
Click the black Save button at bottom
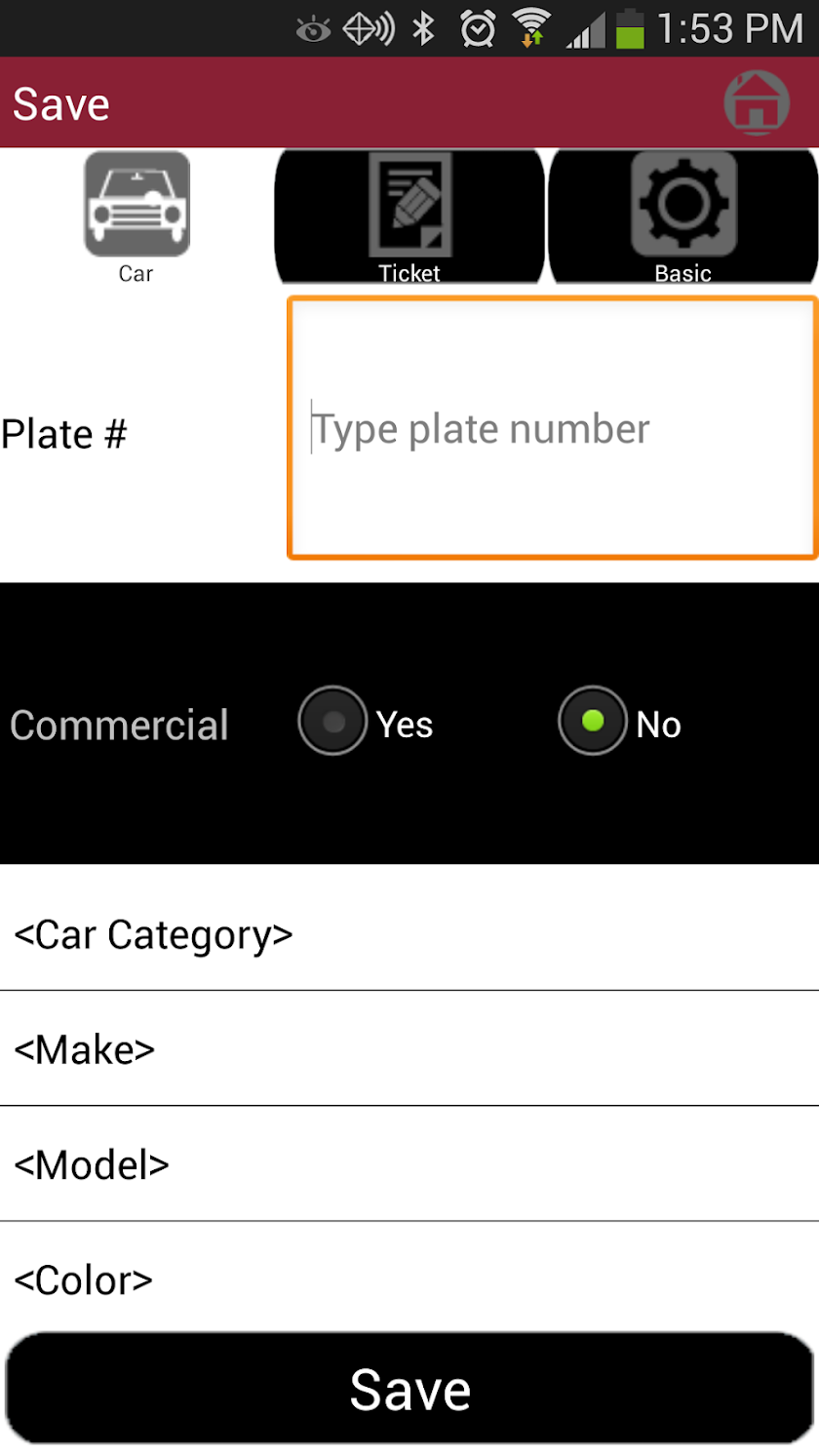(409, 1389)
